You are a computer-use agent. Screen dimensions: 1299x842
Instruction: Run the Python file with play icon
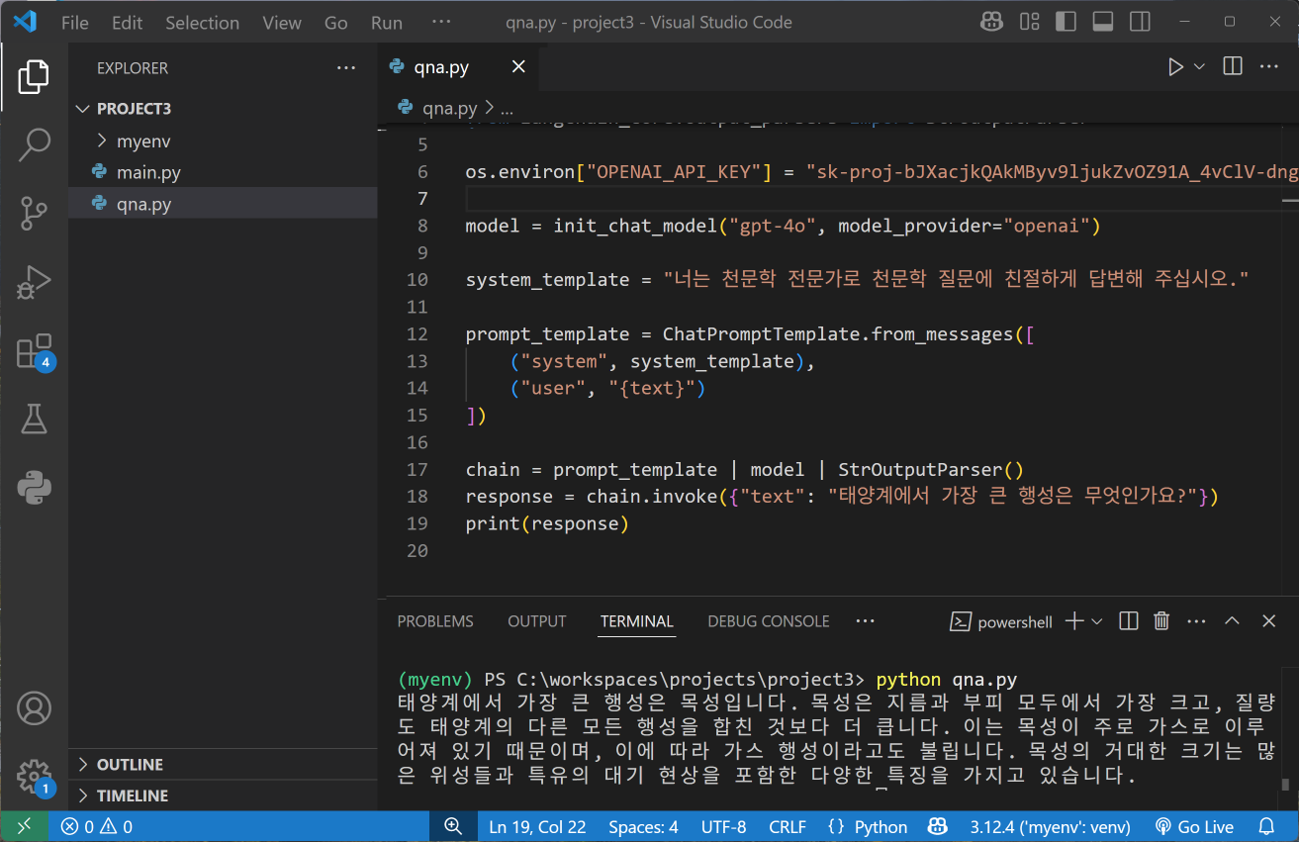coord(1176,67)
